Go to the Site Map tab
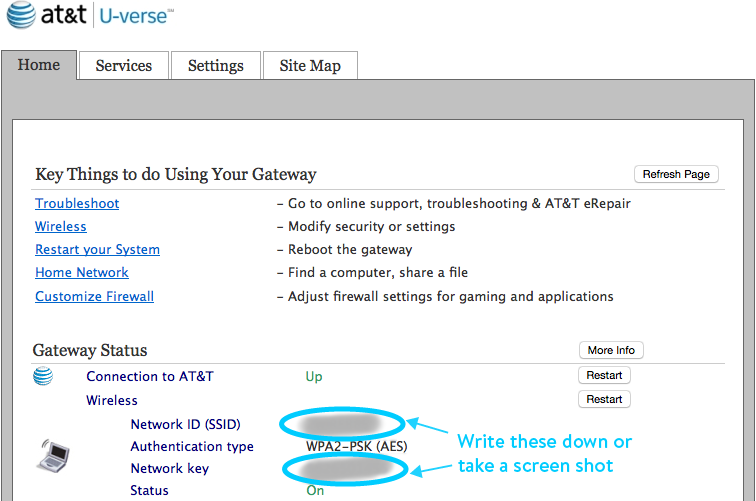This screenshot has width=756, height=501. click(310, 66)
